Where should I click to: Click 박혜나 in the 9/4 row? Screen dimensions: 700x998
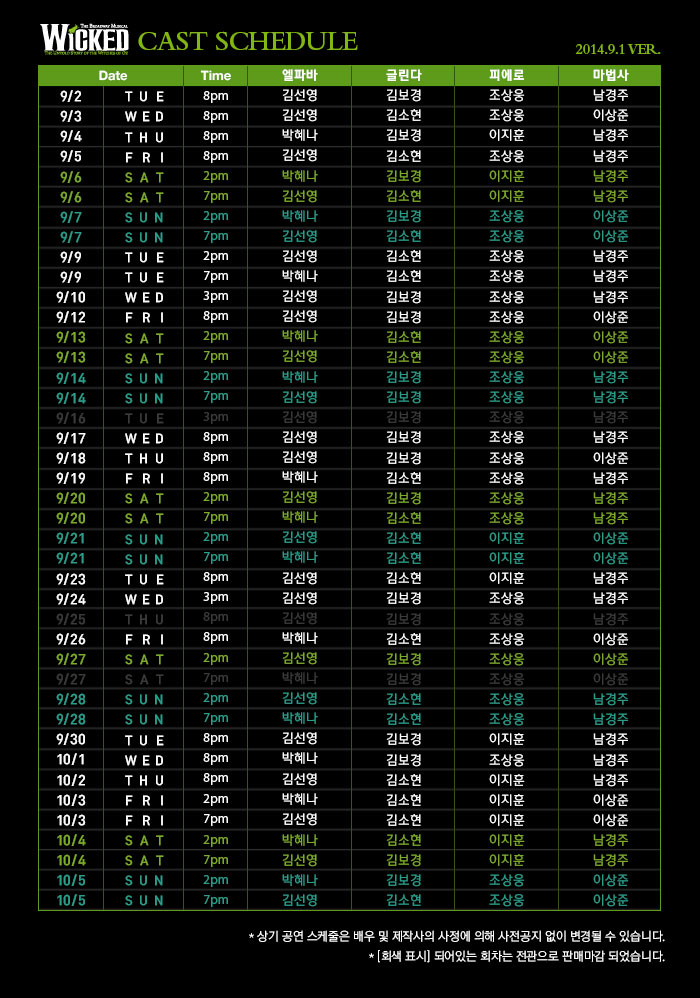pos(300,136)
